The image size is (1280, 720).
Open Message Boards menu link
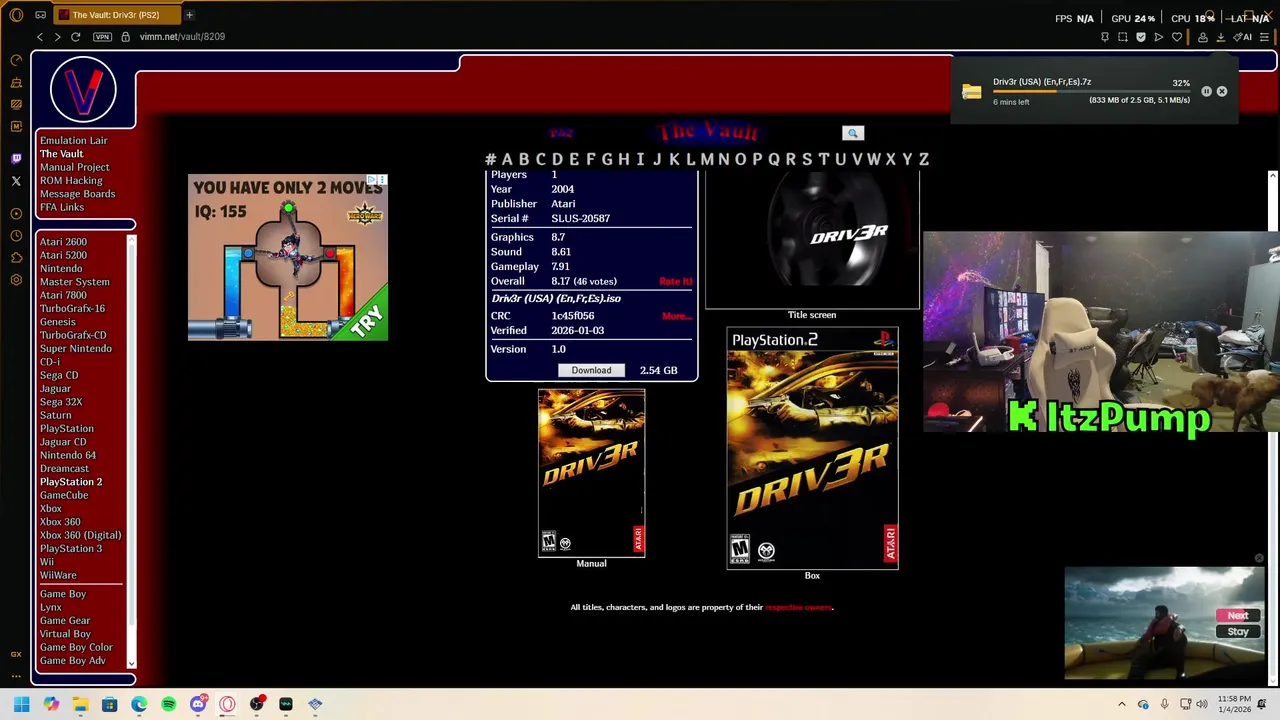pos(77,194)
